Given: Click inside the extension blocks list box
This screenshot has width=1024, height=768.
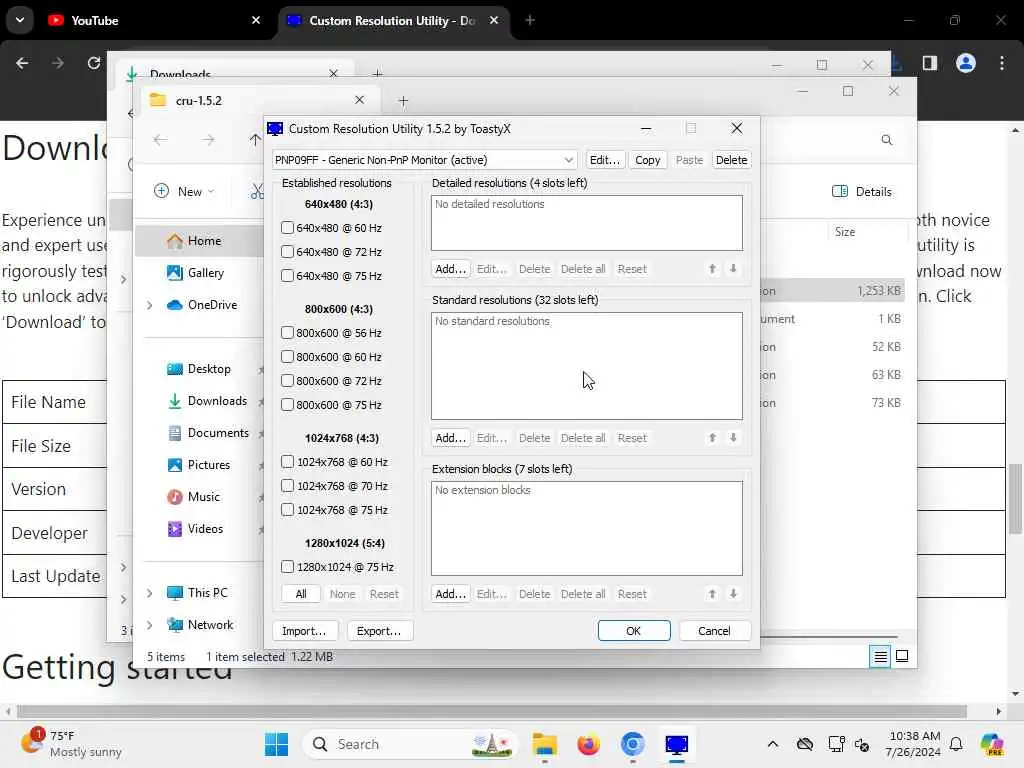Looking at the screenshot, I should (x=586, y=528).
